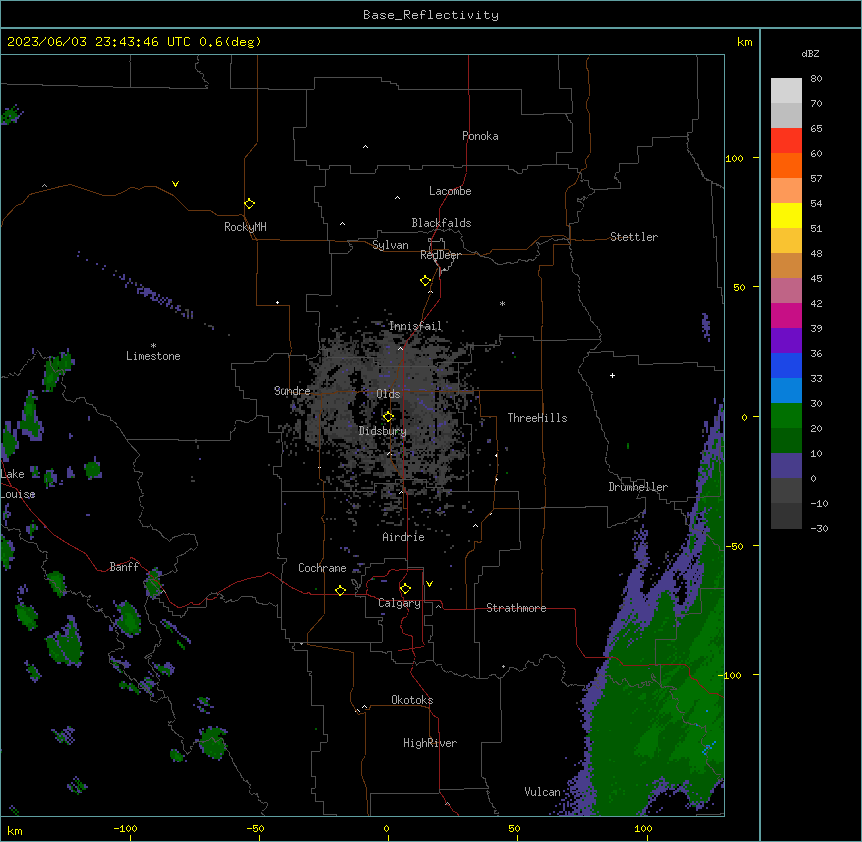Select the Blackfalds city label
Screen dimensions: 862x842
tap(441, 223)
